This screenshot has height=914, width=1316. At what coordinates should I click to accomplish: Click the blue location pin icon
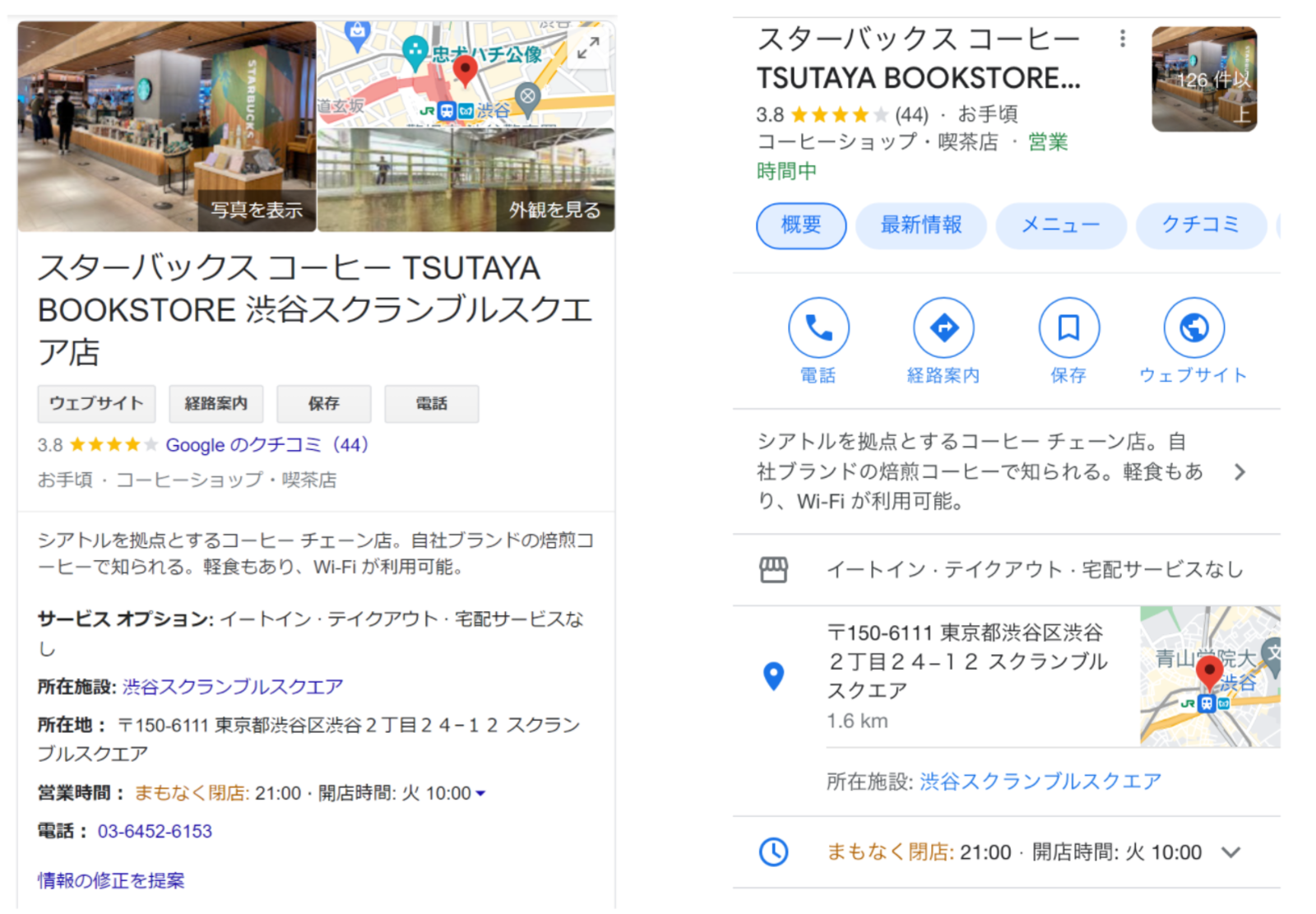click(x=773, y=676)
